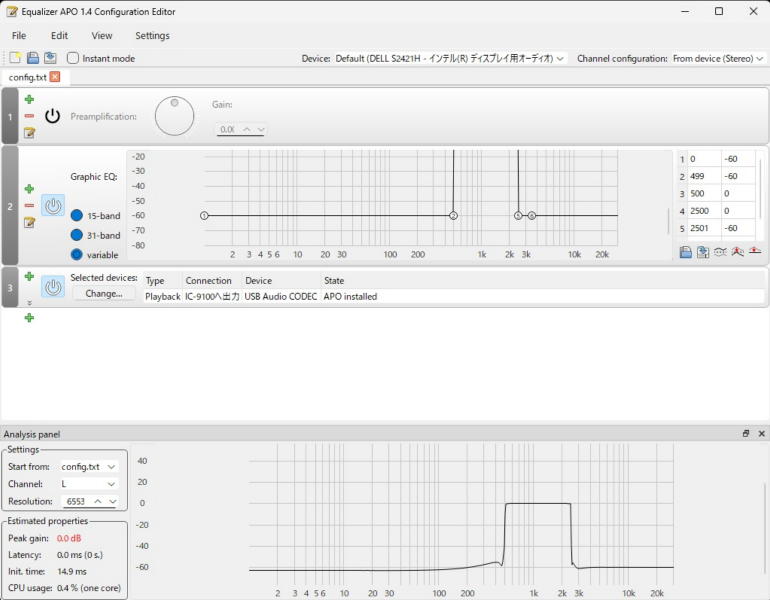This screenshot has width=770, height=600.
Task: Expand the analysis Channel L dropdown
Action: (x=89, y=484)
